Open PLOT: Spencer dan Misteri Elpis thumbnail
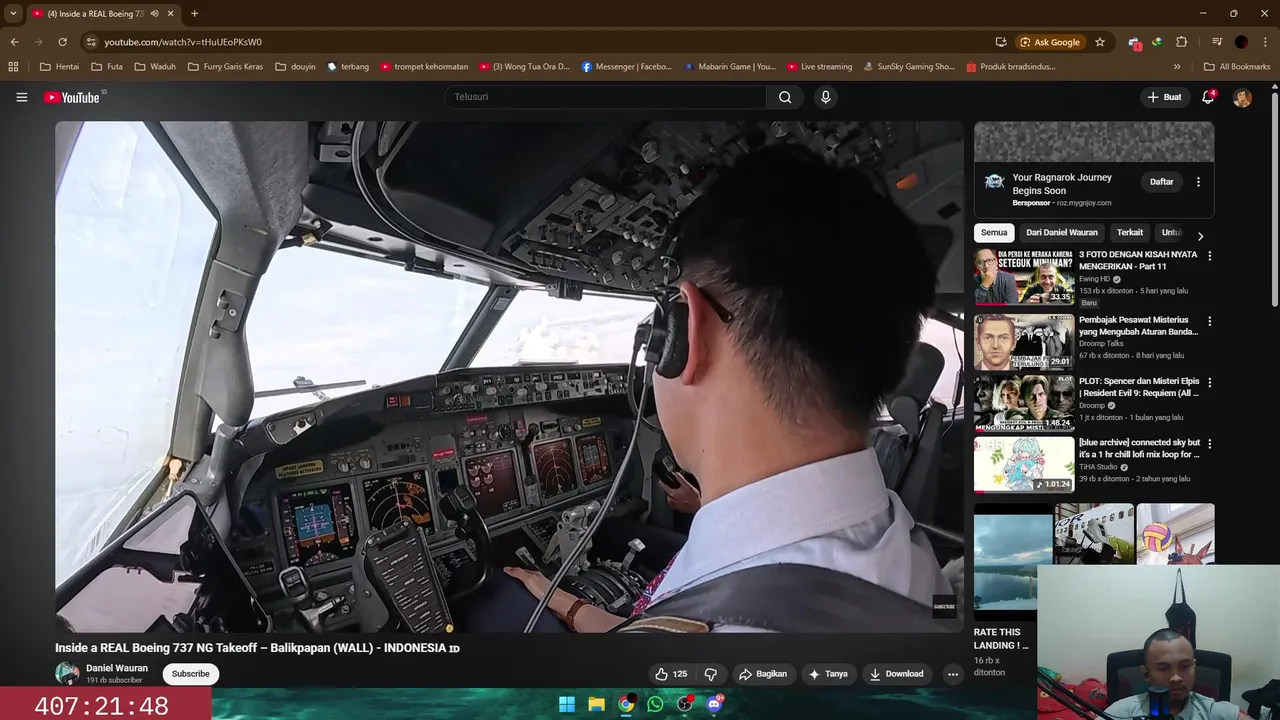 click(1024, 403)
